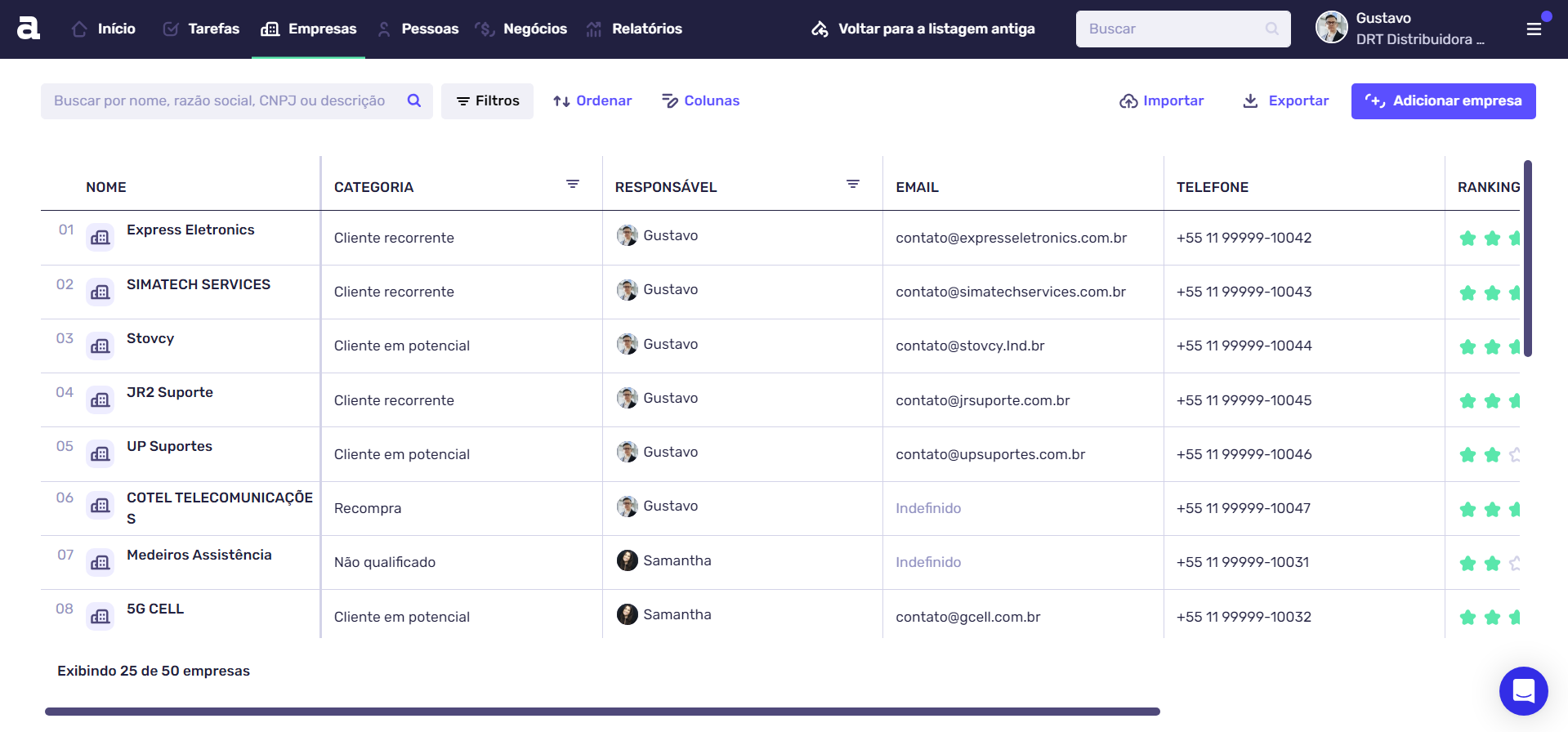Image resolution: width=1568 pixels, height=732 pixels.
Task: Click the building icon for Express Eletronics
Action: 100,238
